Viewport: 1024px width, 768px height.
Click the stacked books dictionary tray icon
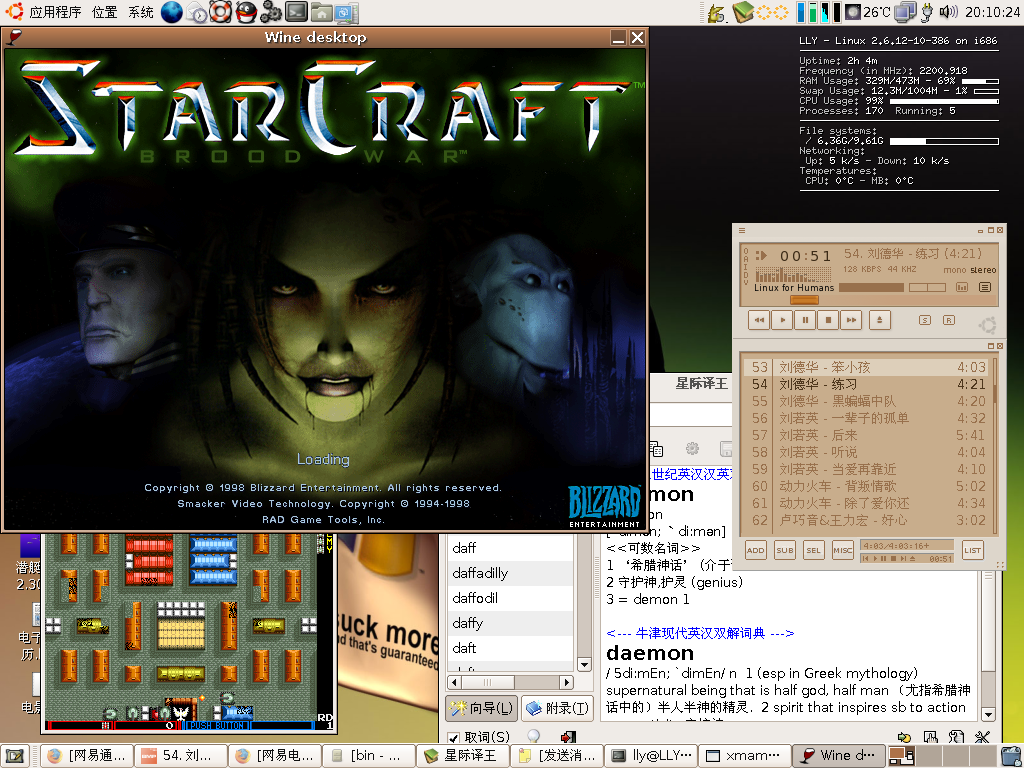[743, 12]
